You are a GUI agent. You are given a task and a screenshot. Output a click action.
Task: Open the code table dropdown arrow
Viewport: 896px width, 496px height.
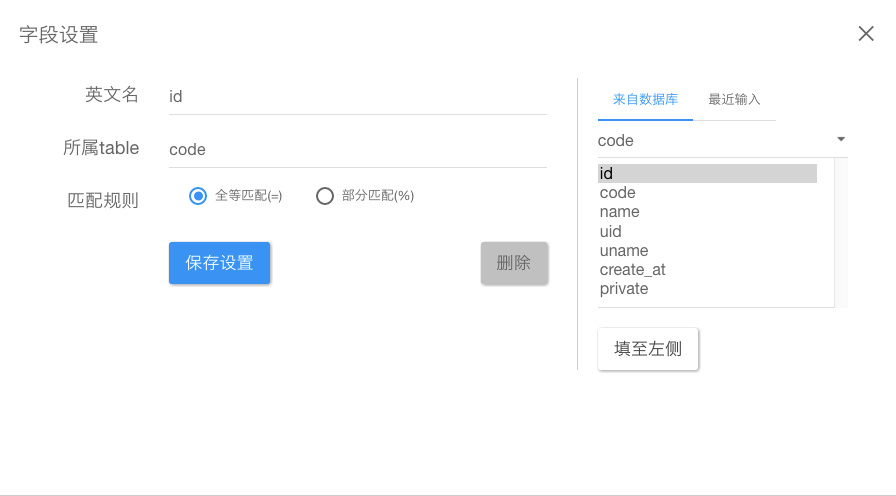[841, 139]
